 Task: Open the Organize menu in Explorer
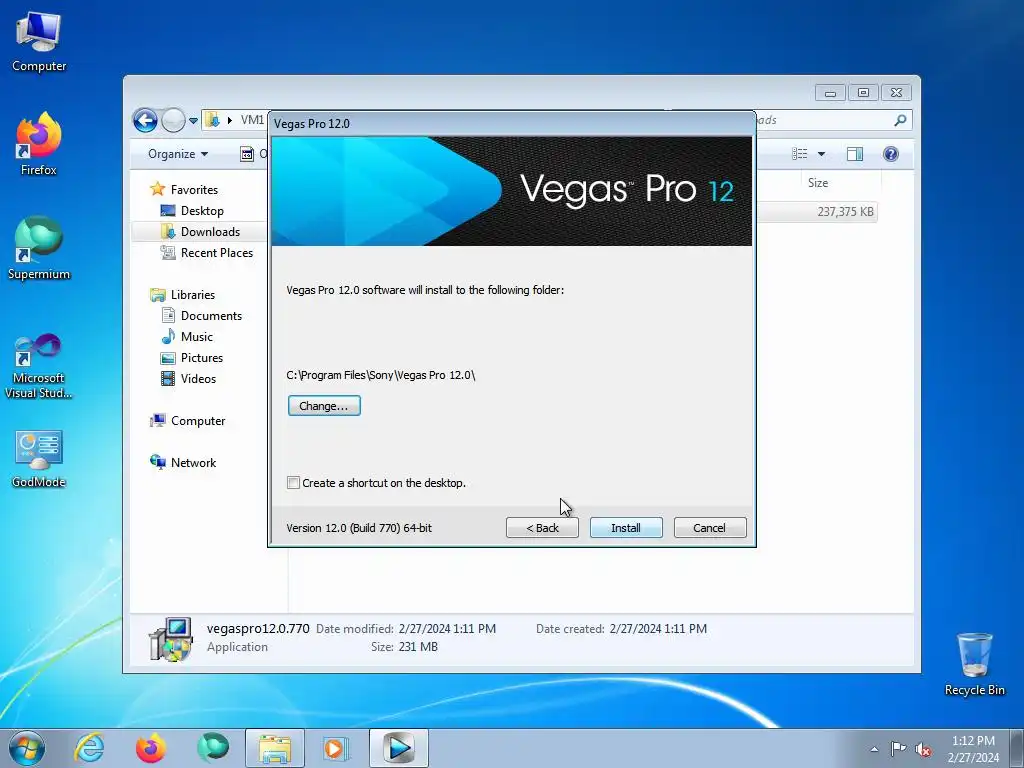click(x=178, y=154)
